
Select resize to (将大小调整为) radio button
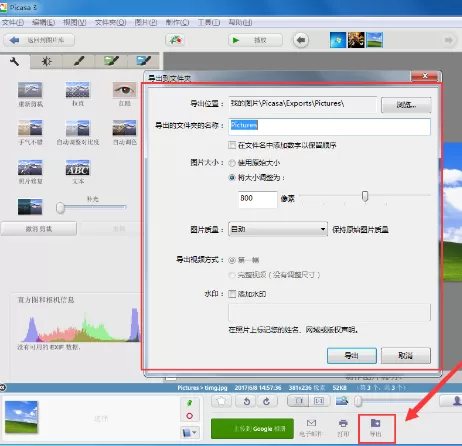point(232,178)
